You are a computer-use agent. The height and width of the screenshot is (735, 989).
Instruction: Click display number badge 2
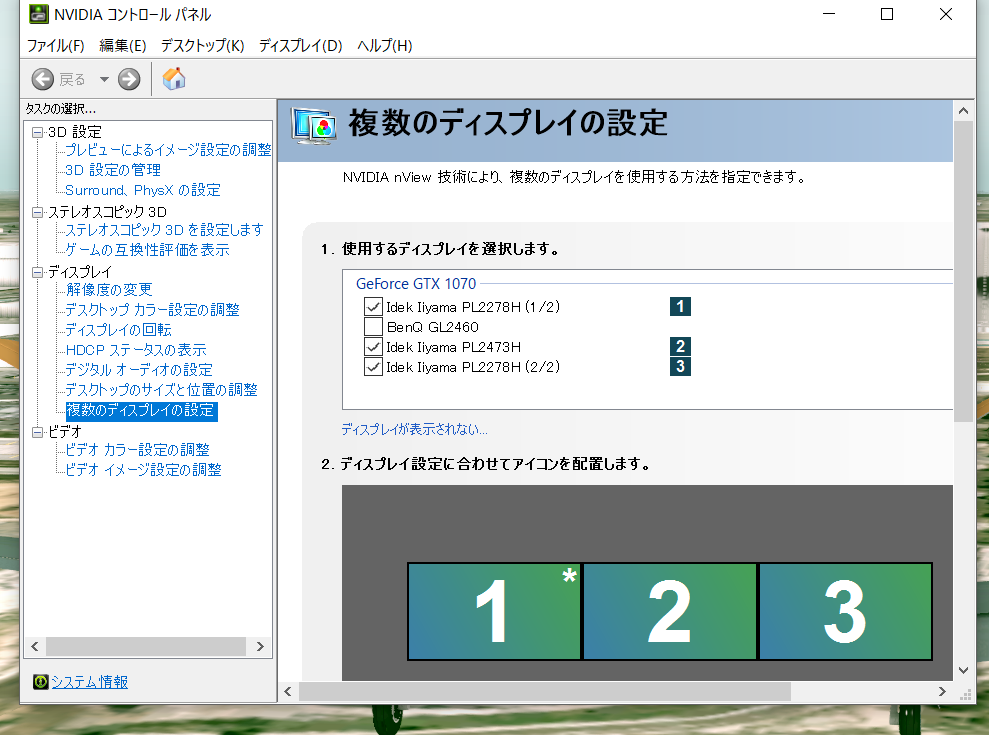[x=680, y=346]
